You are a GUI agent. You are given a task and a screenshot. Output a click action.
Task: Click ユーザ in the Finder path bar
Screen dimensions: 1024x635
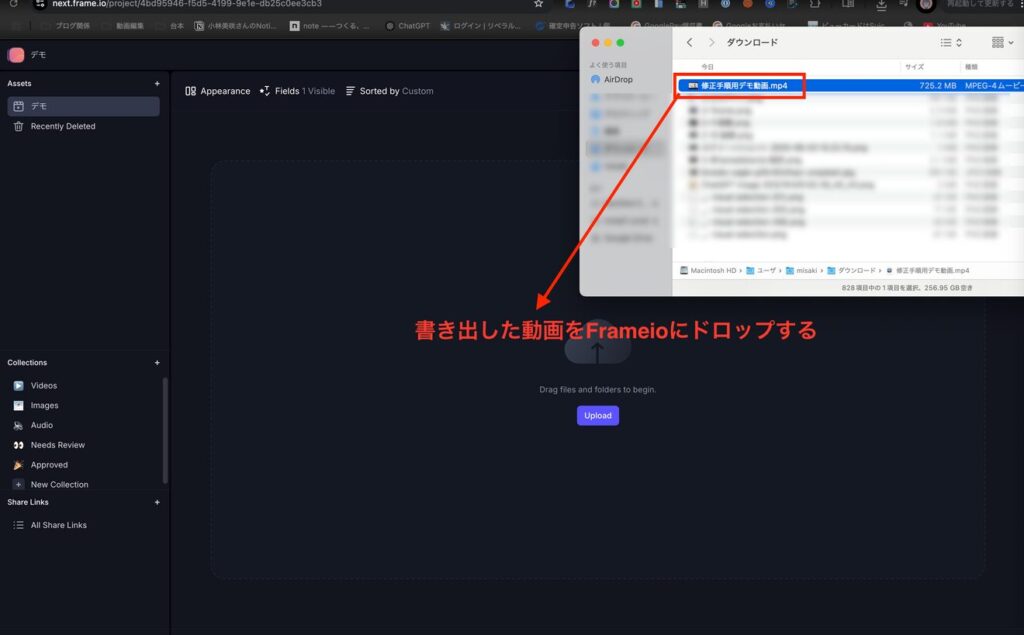tap(761, 270)
